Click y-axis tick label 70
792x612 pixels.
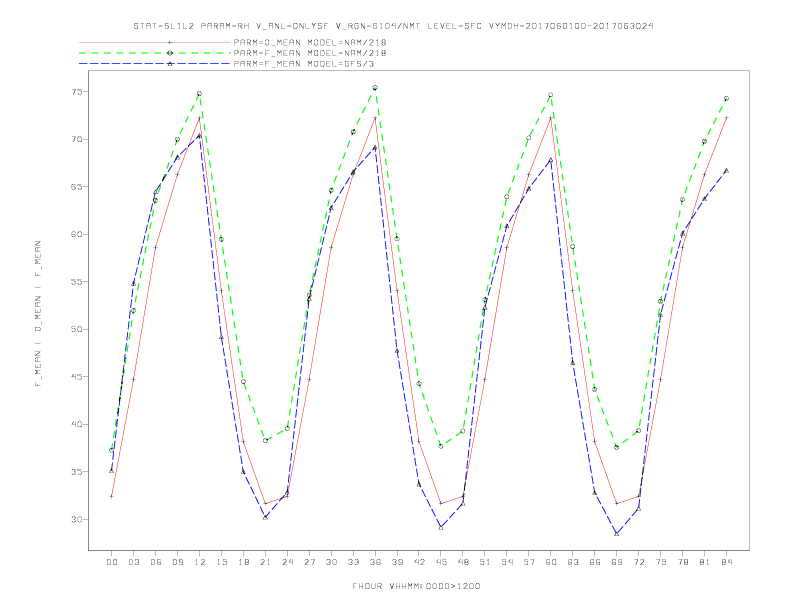coord(77,139)
